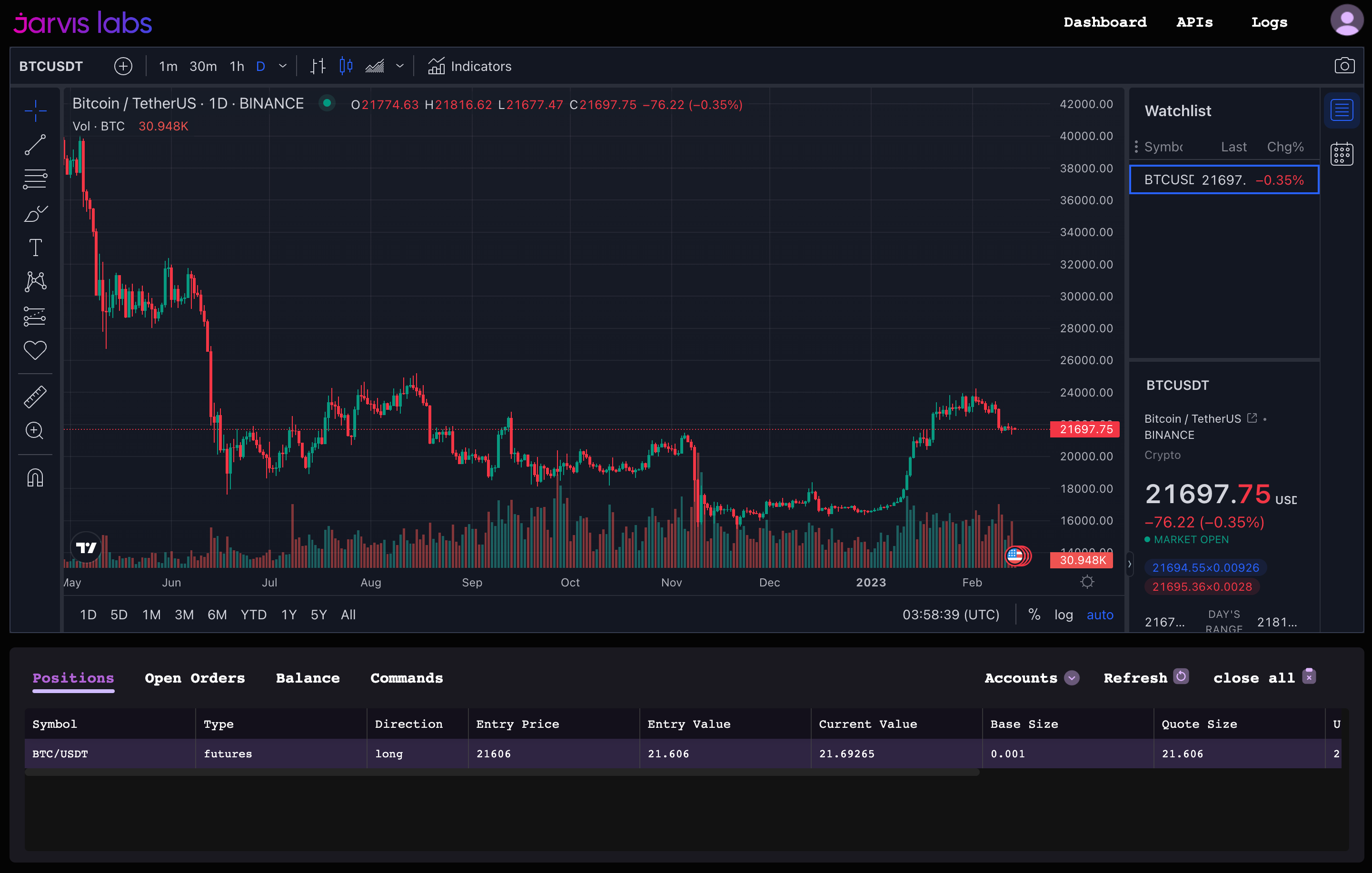Image resolution: width=1372 pixels, height=873 pixels.
Task: Select the brush drawing tool
Action: tap(35, 214)
